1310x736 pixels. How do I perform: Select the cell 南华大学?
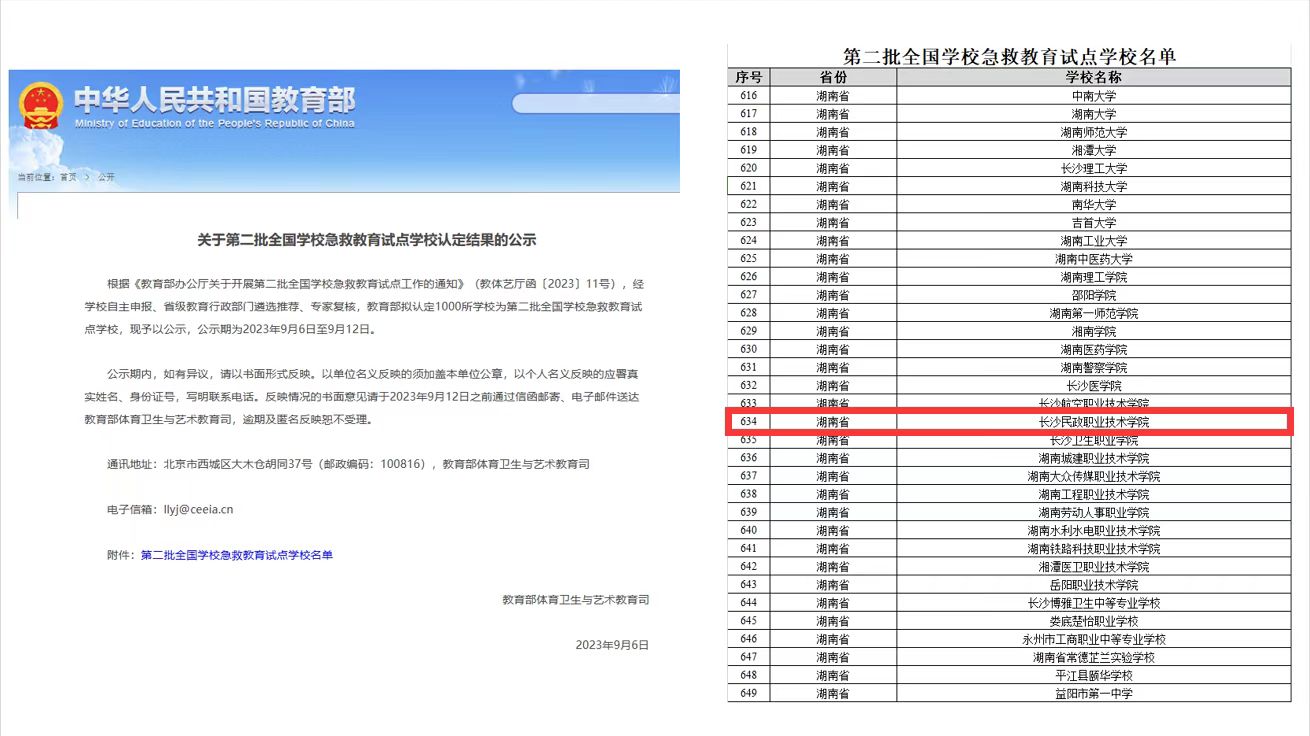(x=1094, y=204)
